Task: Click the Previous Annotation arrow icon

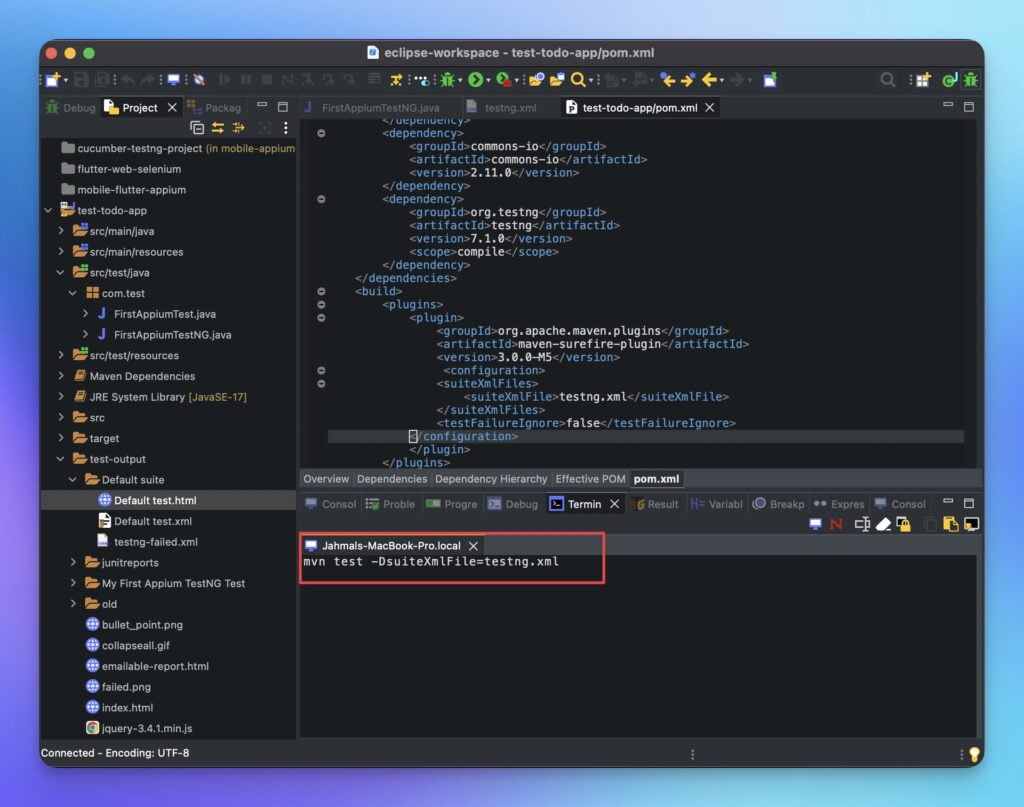Action: point(667,80)
